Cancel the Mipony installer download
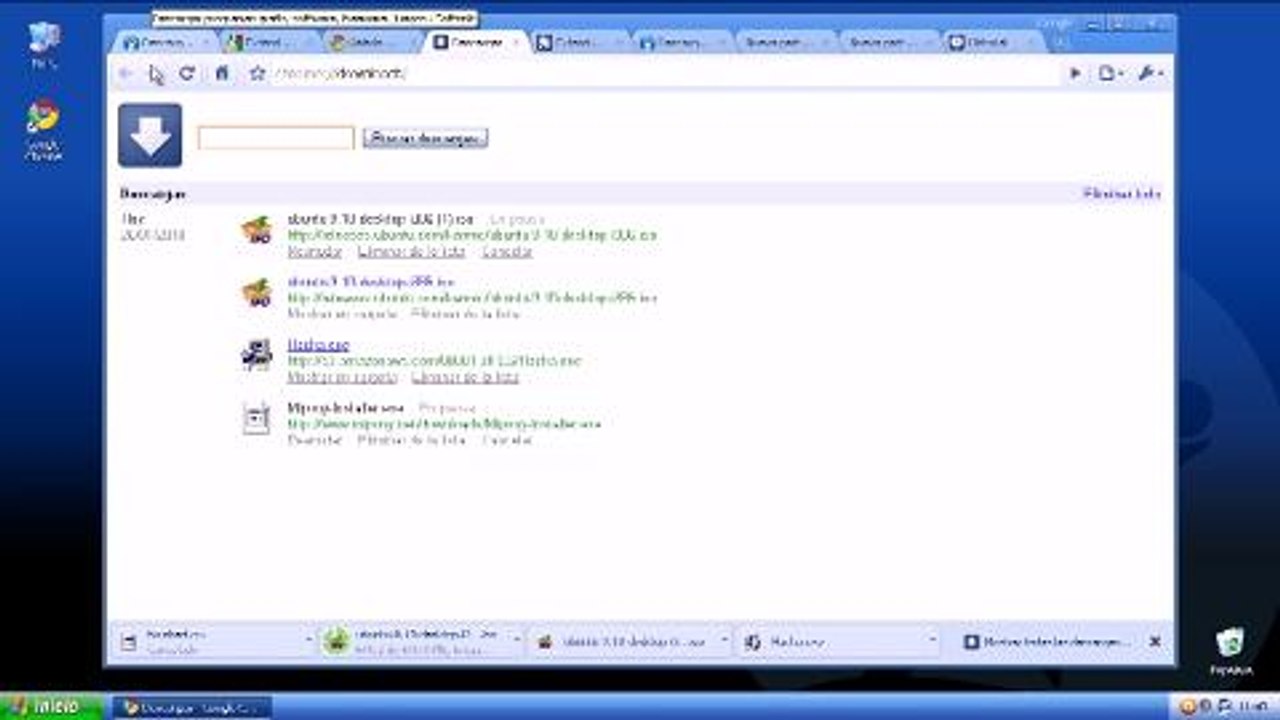Image resolution: width=1280 pixels, height=720 pixels. (507, 440)
